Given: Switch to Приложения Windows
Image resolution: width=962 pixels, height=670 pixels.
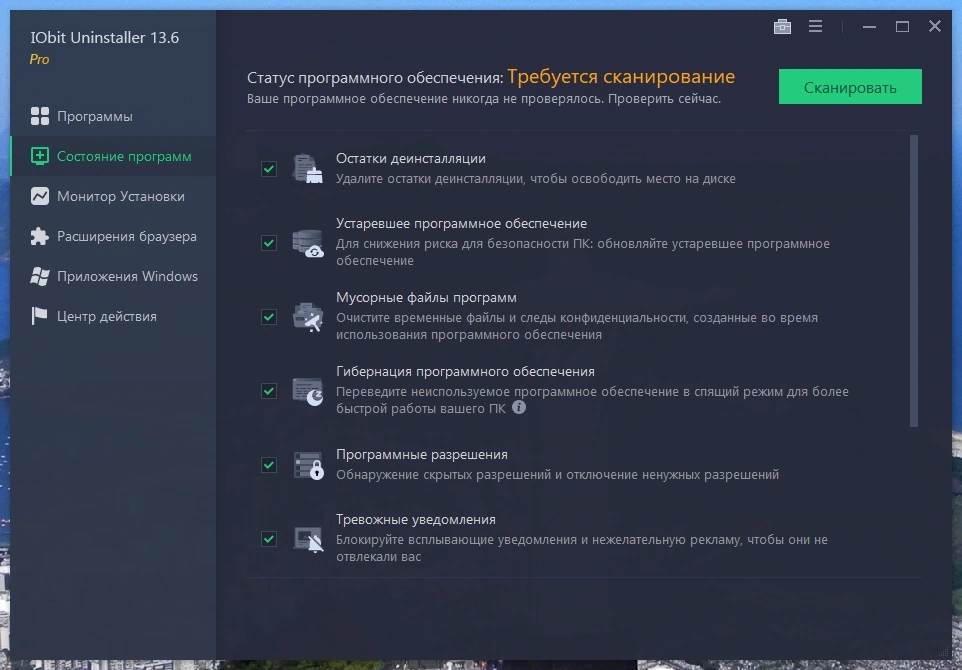Looking at the screenshot, I should 113,276.
